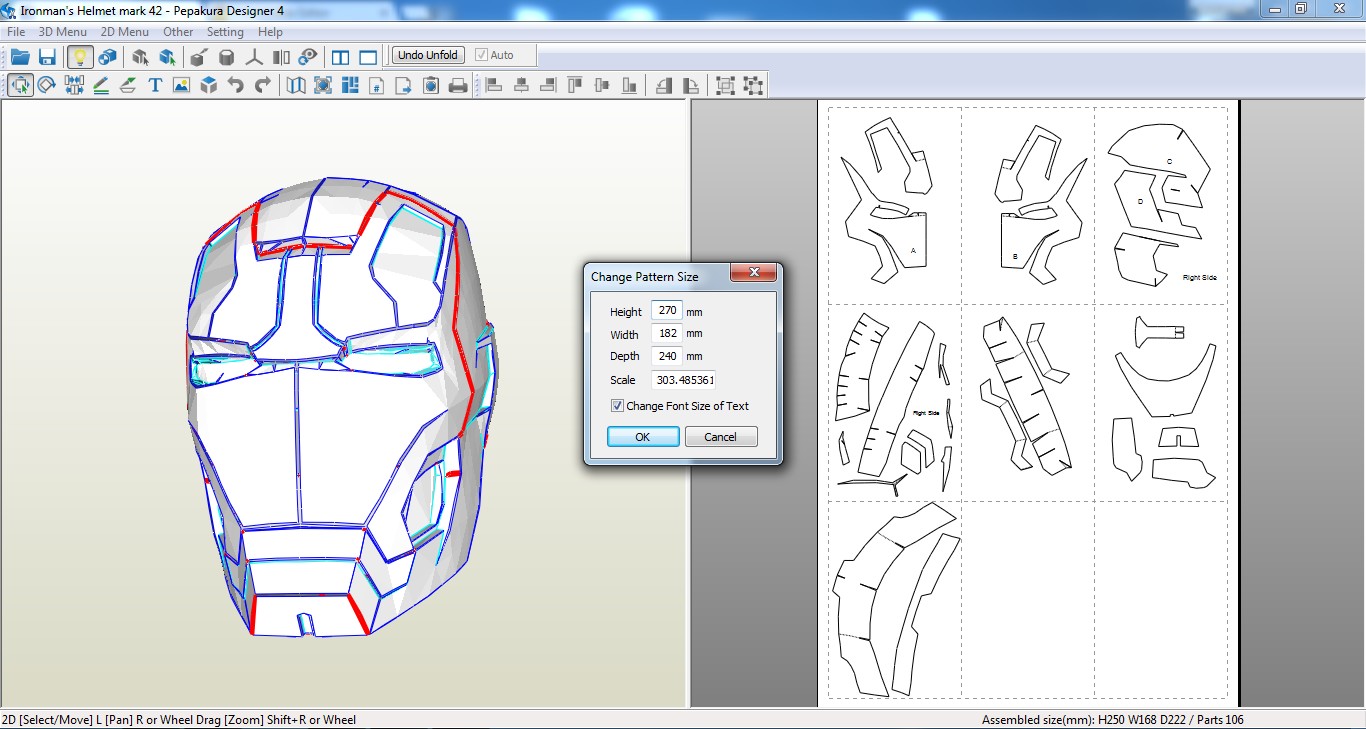Click the page export arrow icon
Viewport: 1366px width, 729px height.
coord(404,85)
